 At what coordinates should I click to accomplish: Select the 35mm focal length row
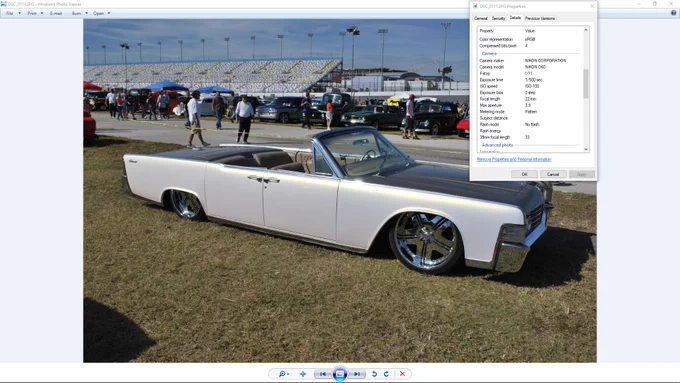[530, 137]
